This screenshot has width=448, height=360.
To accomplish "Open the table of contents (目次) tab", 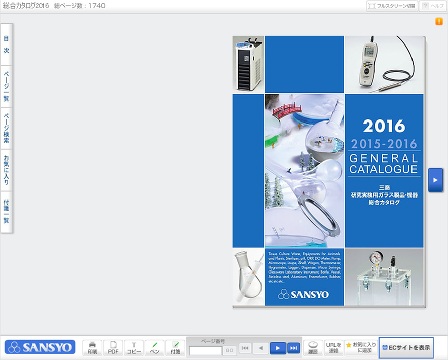I will [x=6, y=44].
